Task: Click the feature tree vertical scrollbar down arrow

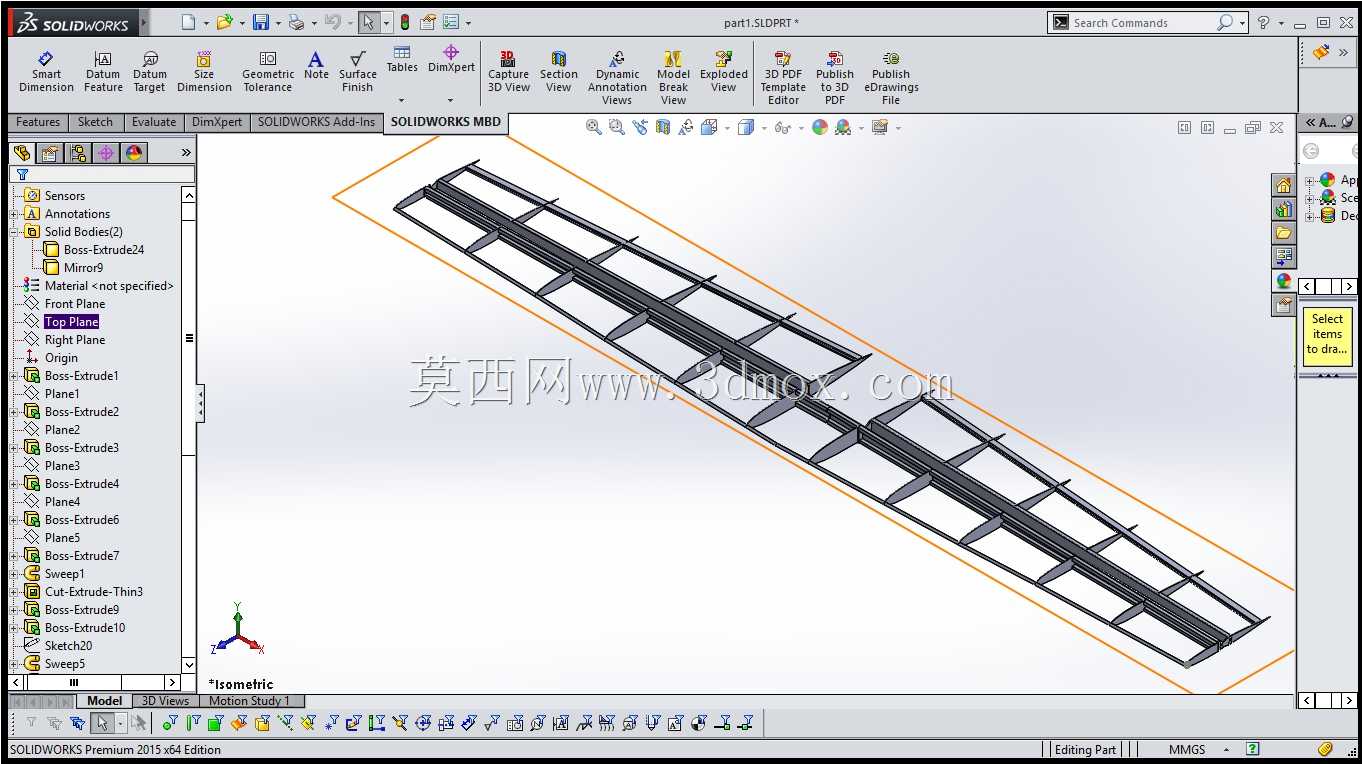Action: [189, 664]
